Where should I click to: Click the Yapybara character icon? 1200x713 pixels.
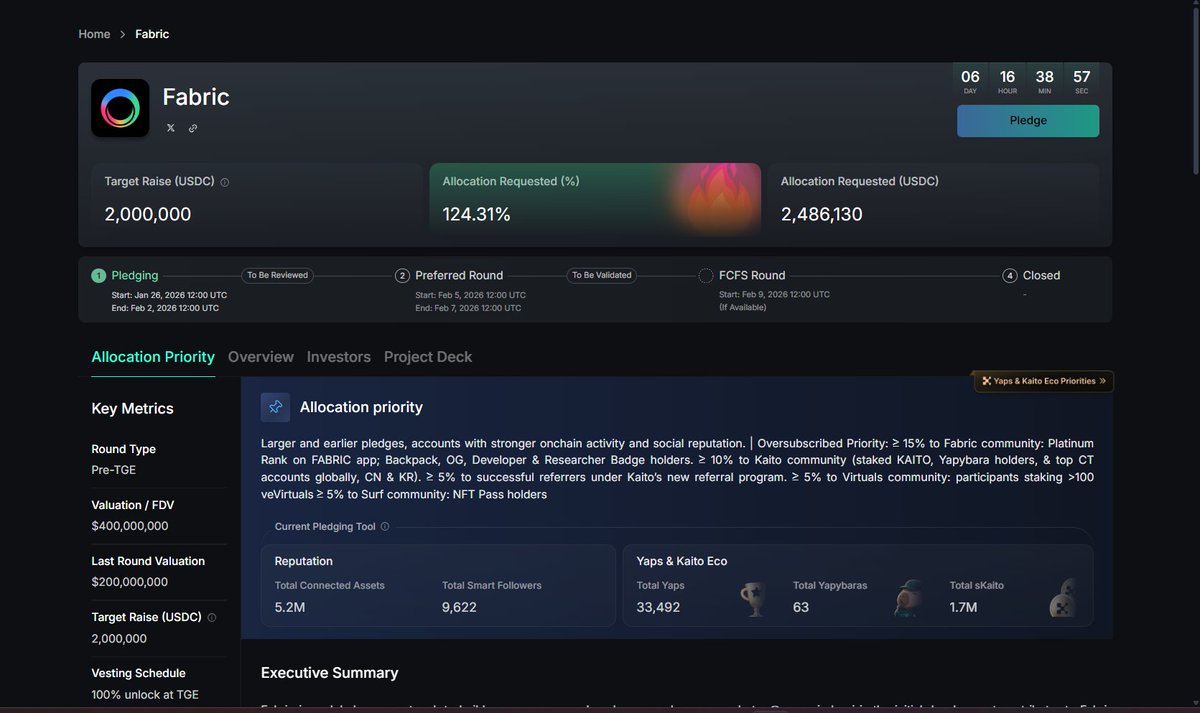click(909, 598)
